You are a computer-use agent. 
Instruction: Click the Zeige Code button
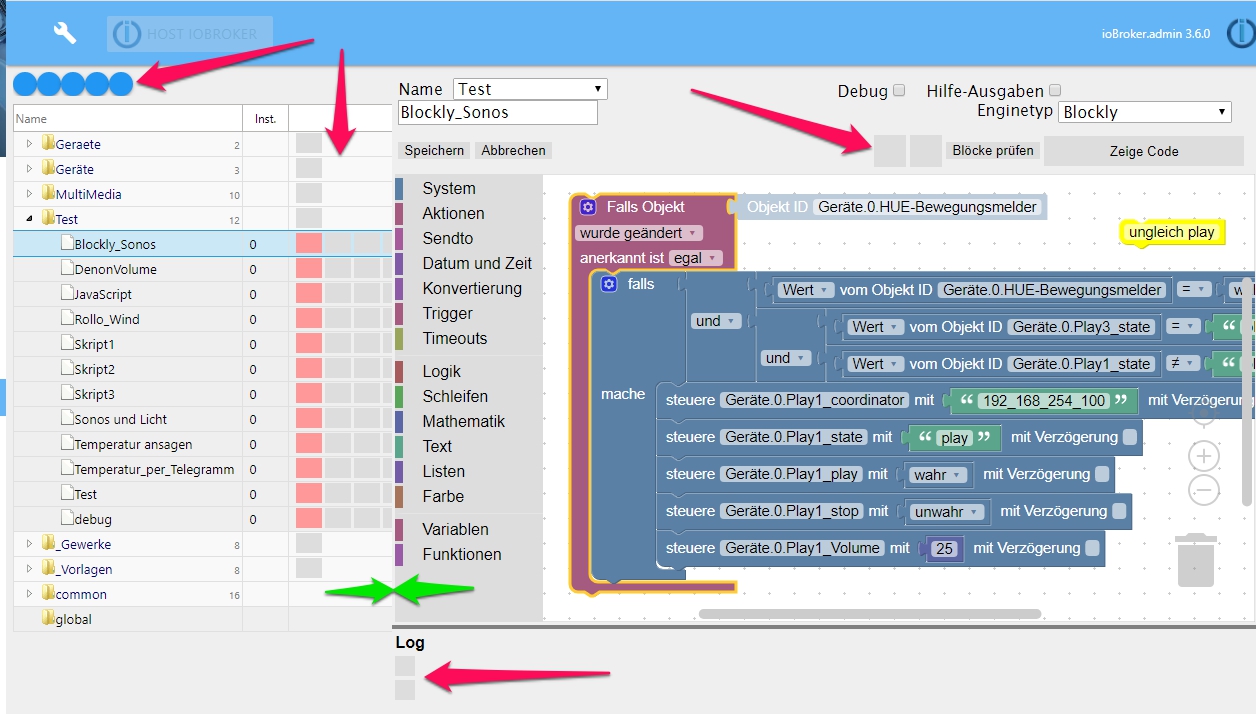coord(1144,151)
